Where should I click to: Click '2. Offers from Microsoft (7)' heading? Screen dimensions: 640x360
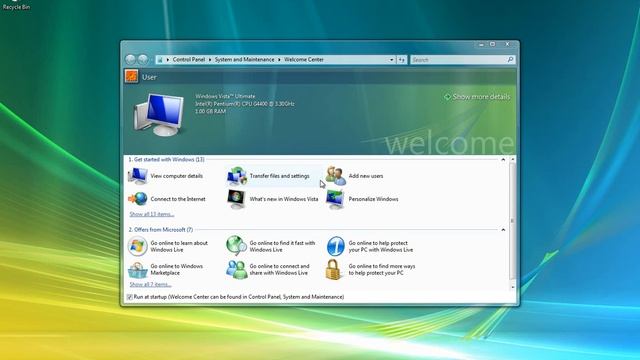coord(161,230)
